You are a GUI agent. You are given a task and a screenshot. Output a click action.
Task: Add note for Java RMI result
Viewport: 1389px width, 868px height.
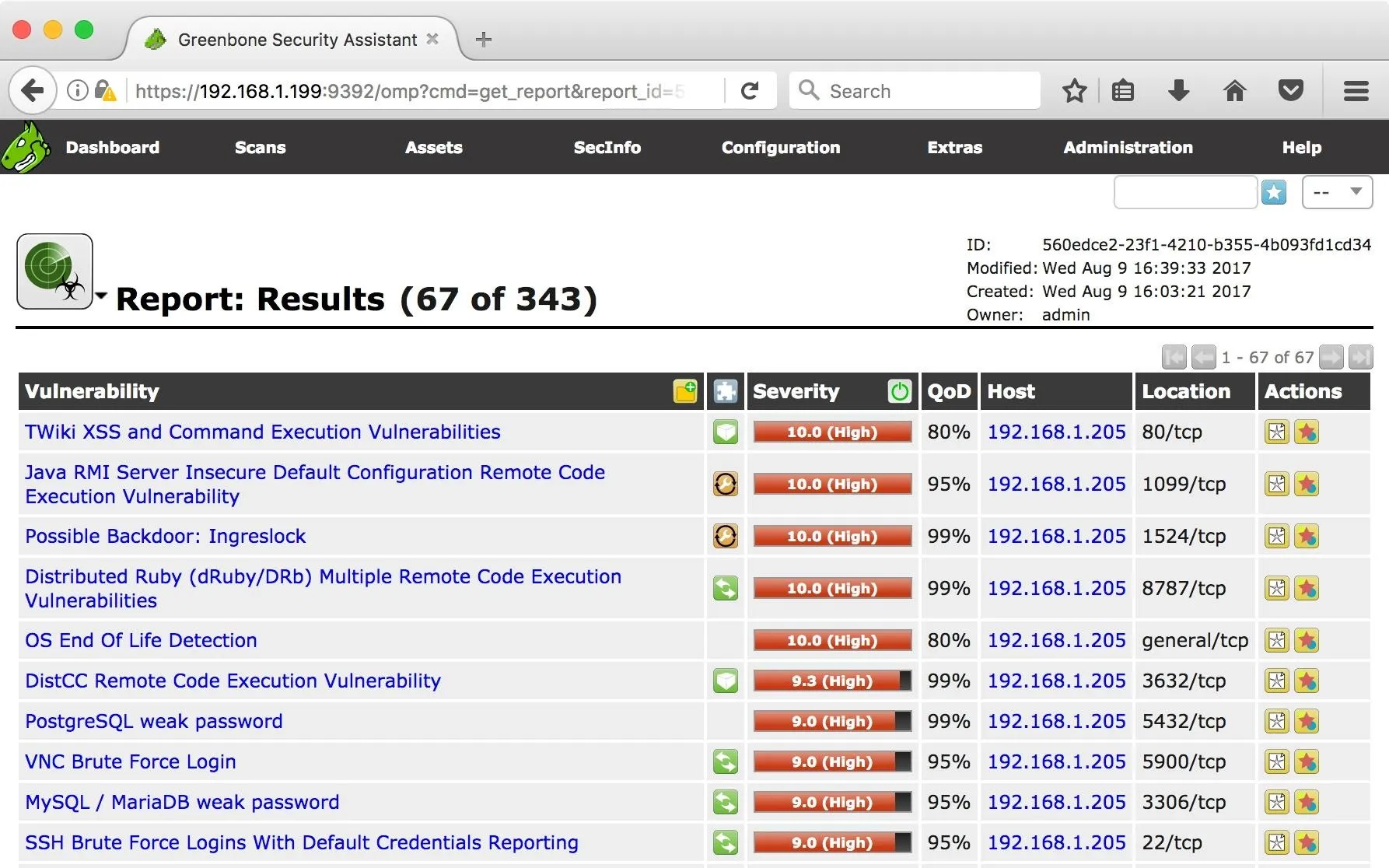pyautogui.click(x=1277, y=484)
